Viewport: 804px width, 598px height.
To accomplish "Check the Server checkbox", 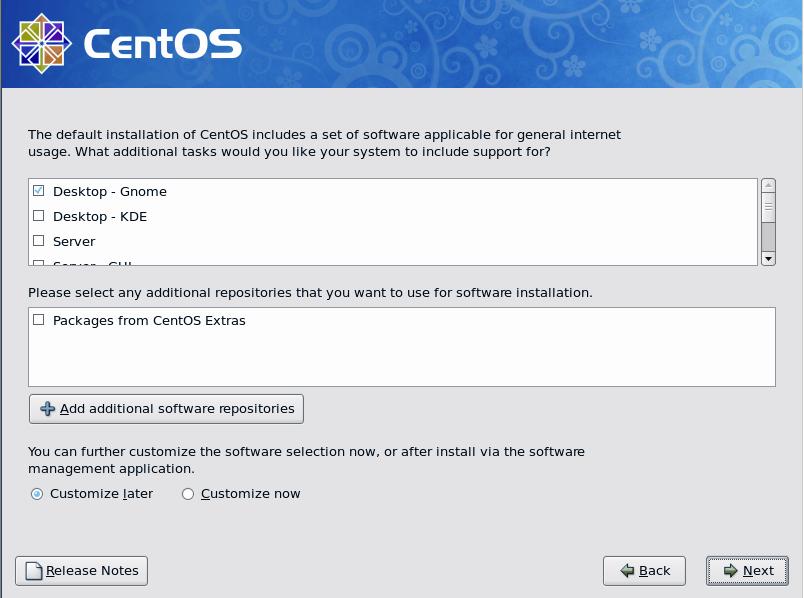I will (39, 240).
